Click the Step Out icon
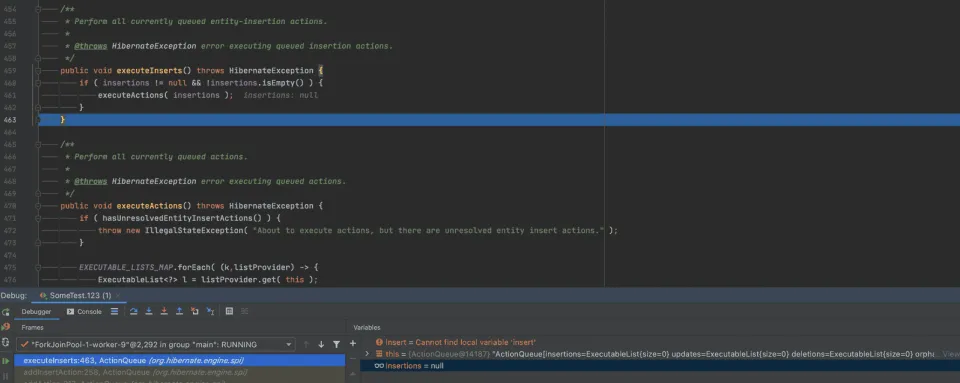Viewport: 960px width, 383px height. 179,311
